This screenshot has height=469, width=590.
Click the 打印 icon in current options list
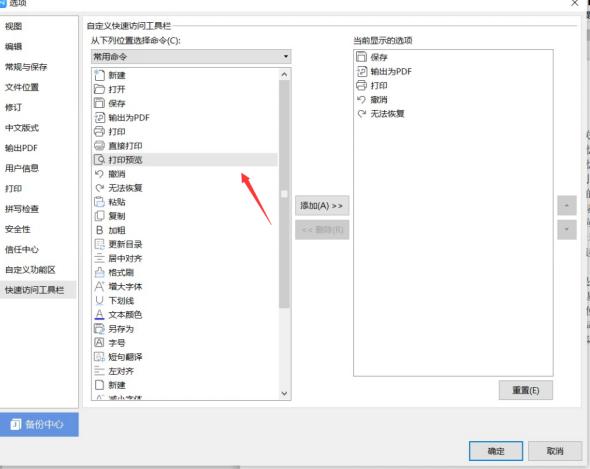[361, 85]
